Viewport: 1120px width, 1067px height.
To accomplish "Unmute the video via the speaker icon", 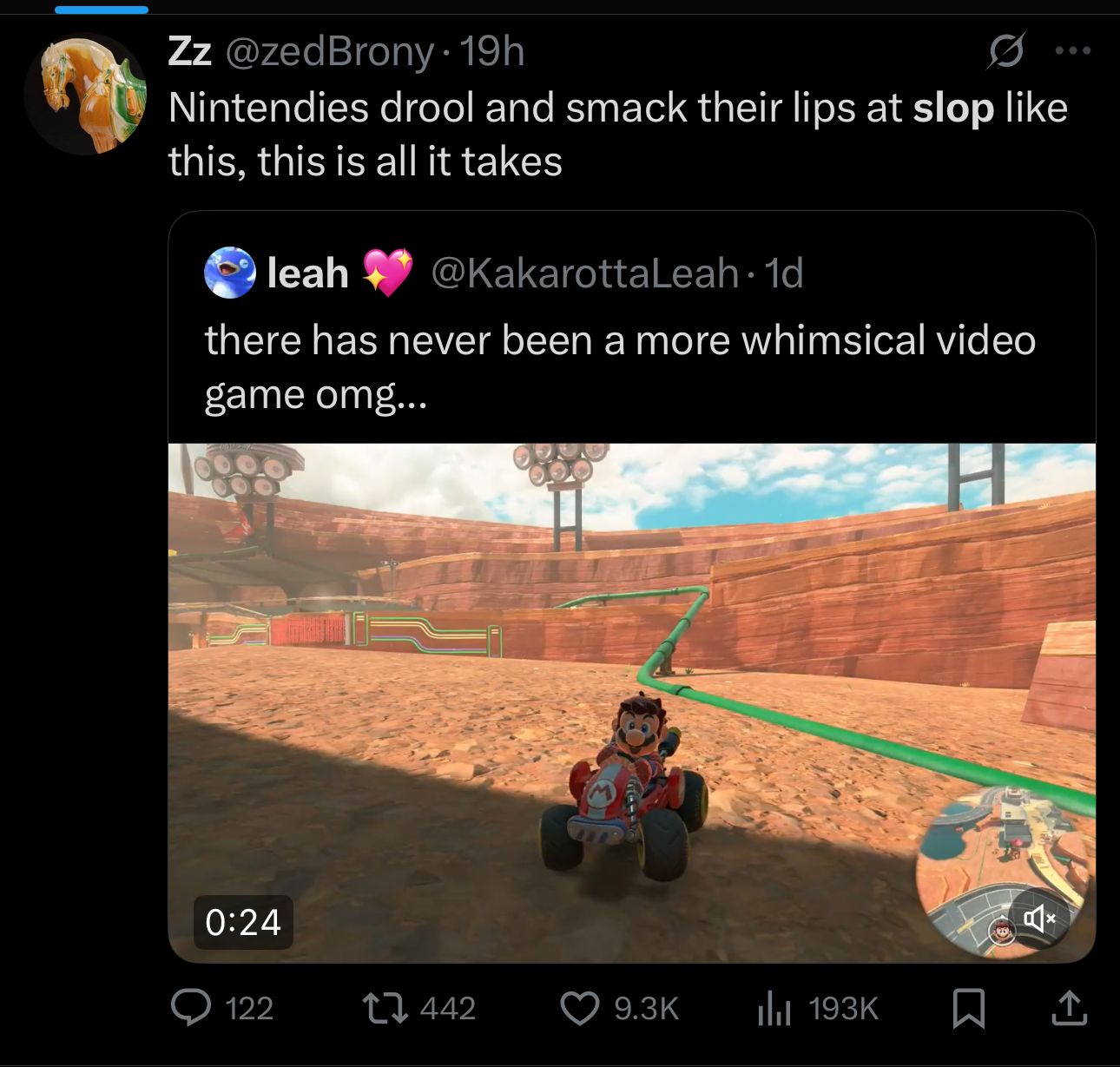I will (1039, 918).
